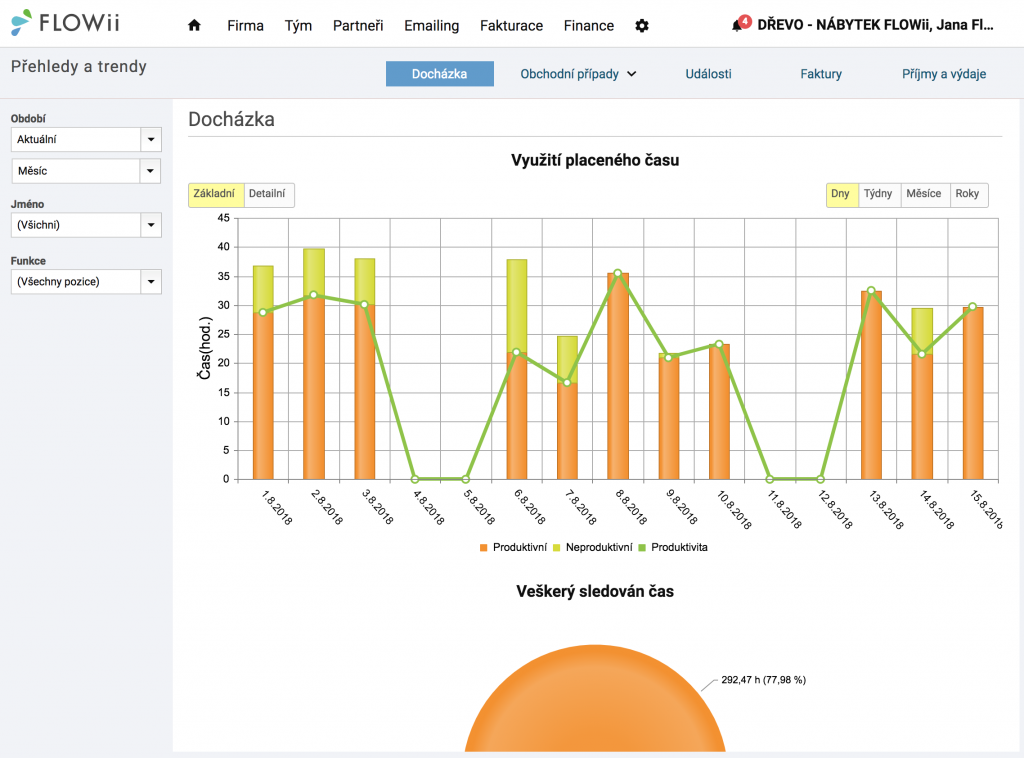1024x758 pixels.
Task: Open the Měsíc period dropdown
Action: pos(86,171)
